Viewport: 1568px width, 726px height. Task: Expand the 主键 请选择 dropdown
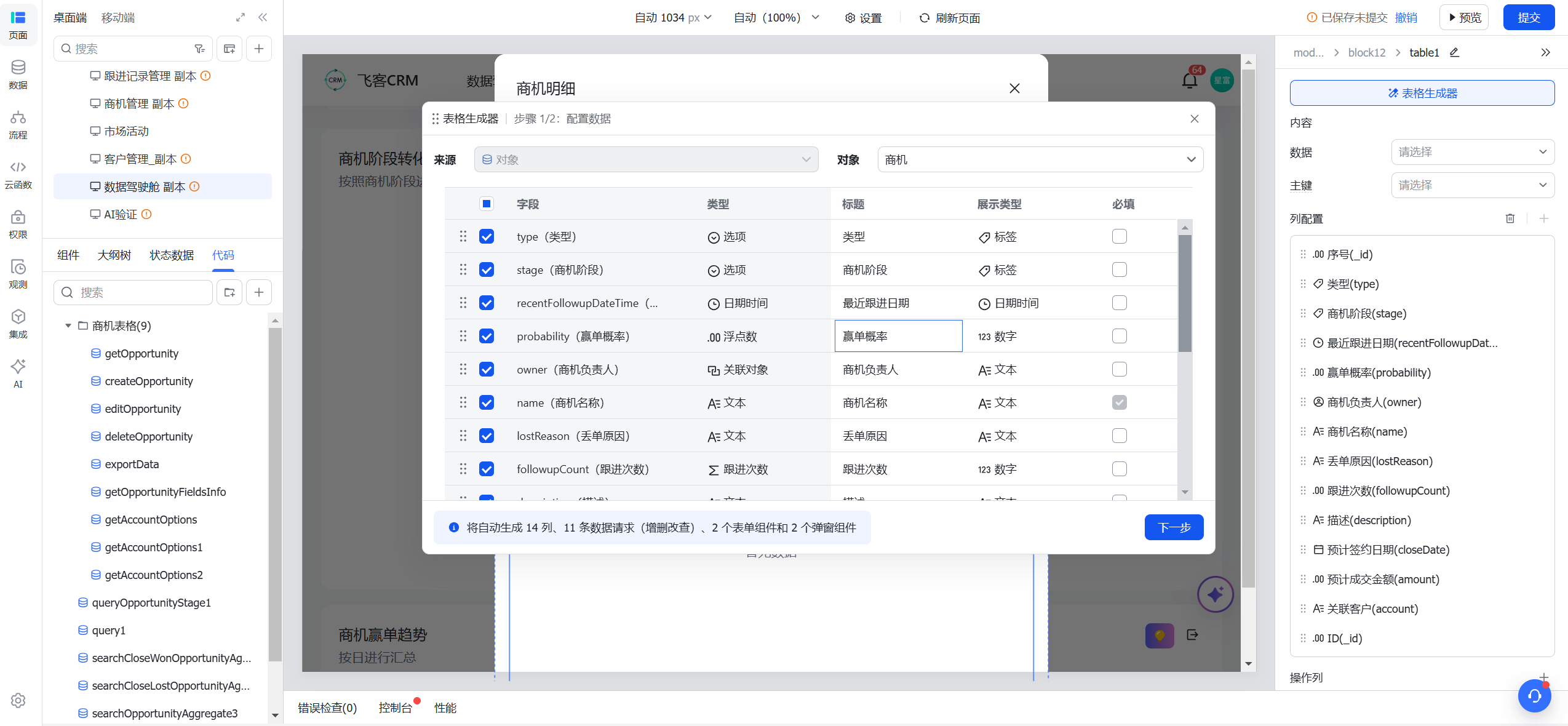click(1472, 185)
